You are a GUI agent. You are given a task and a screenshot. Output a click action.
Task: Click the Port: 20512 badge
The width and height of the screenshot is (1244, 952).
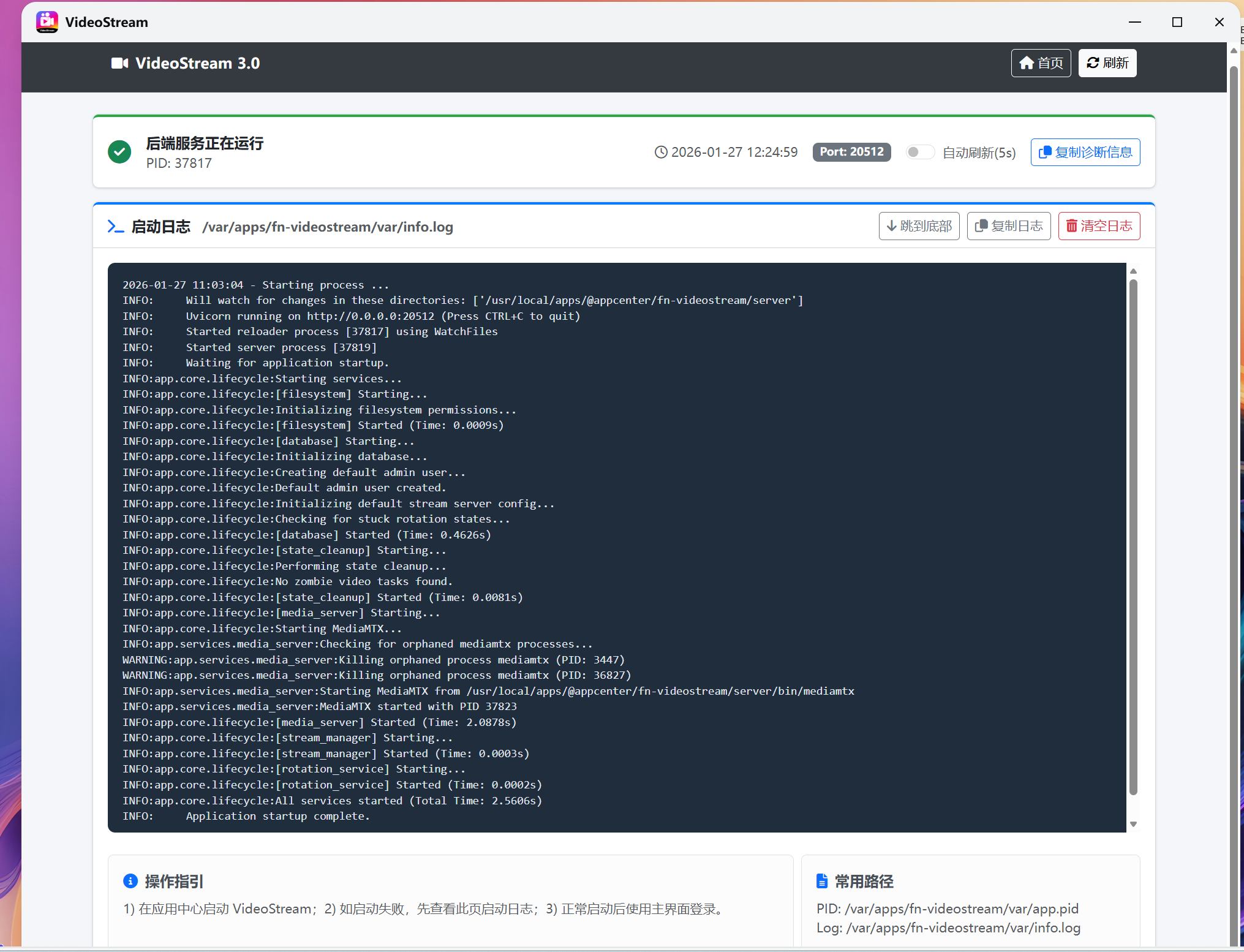pyautogui.click(x=851, y=152)
